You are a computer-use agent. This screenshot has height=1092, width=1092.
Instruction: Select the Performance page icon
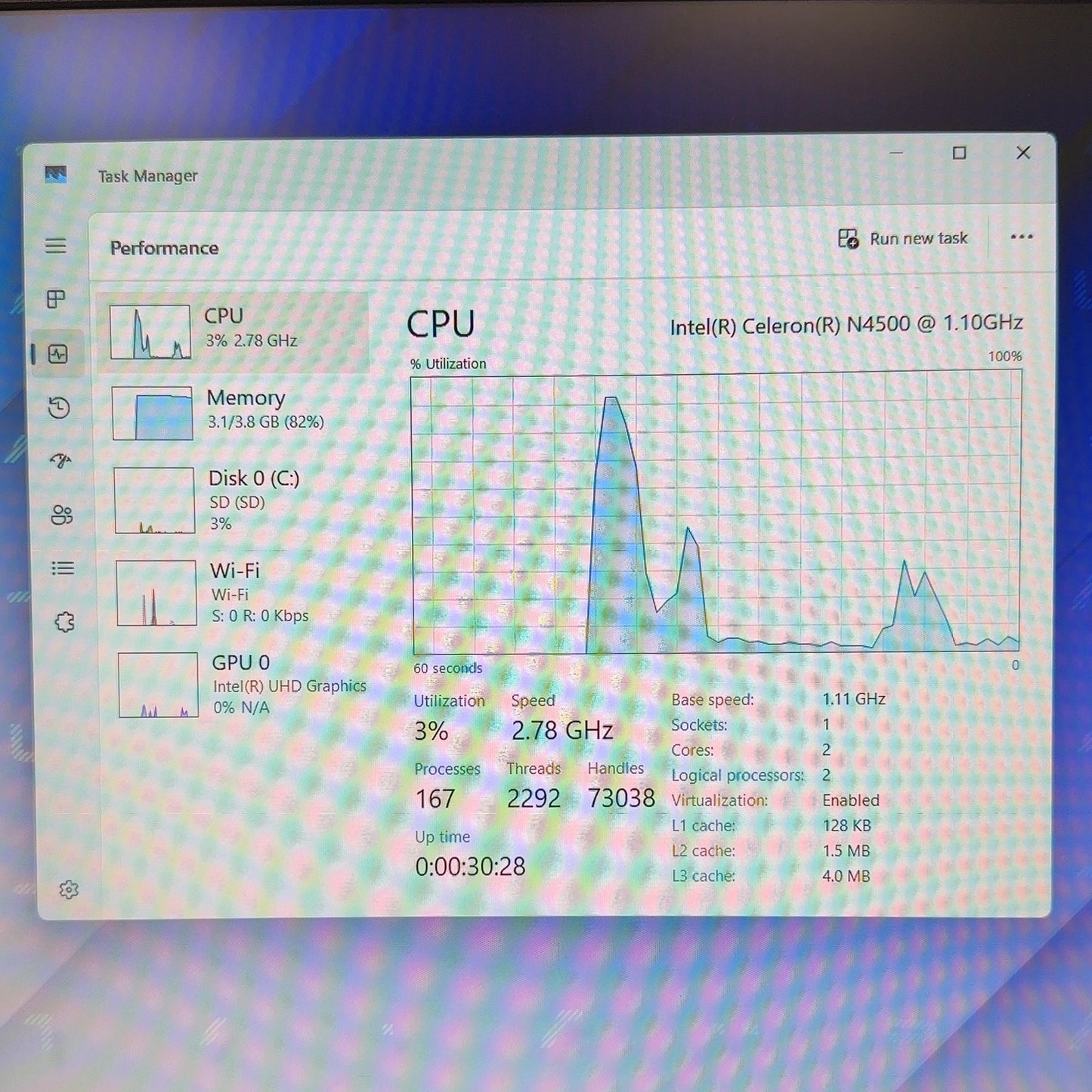click(x=58, y=354)
